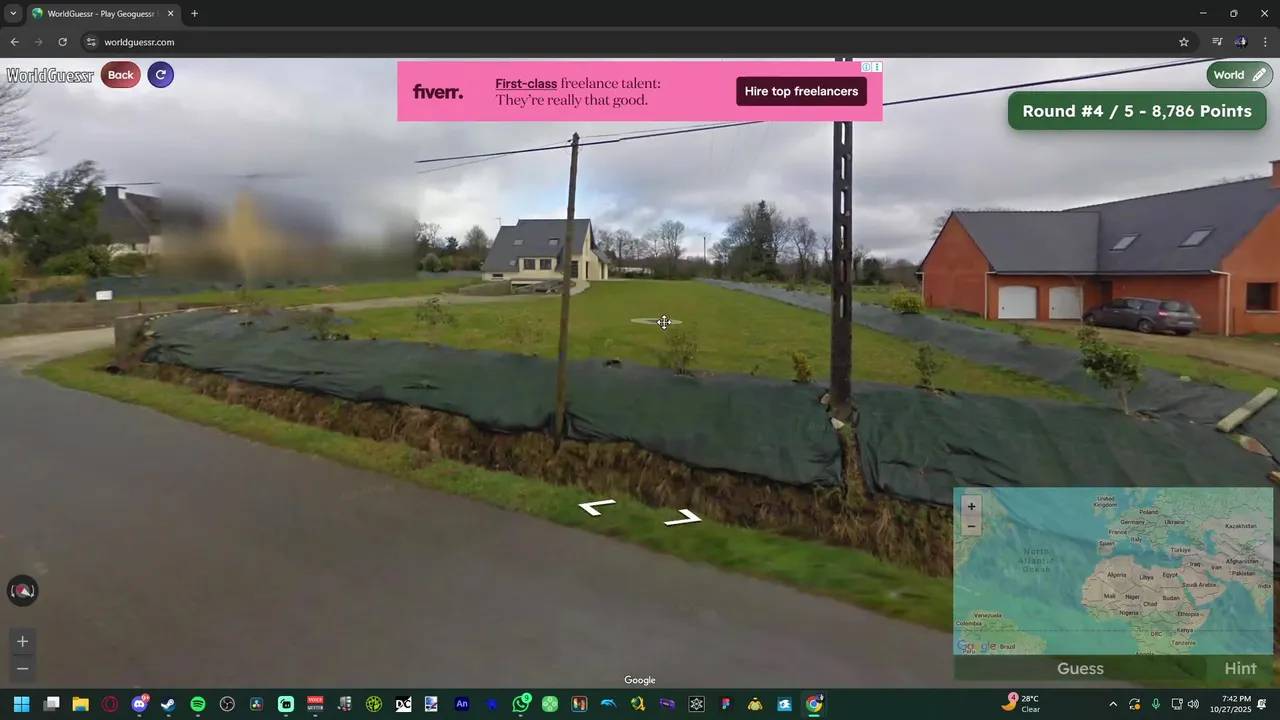Bookmark this page with the star icon

(1184, 42)
